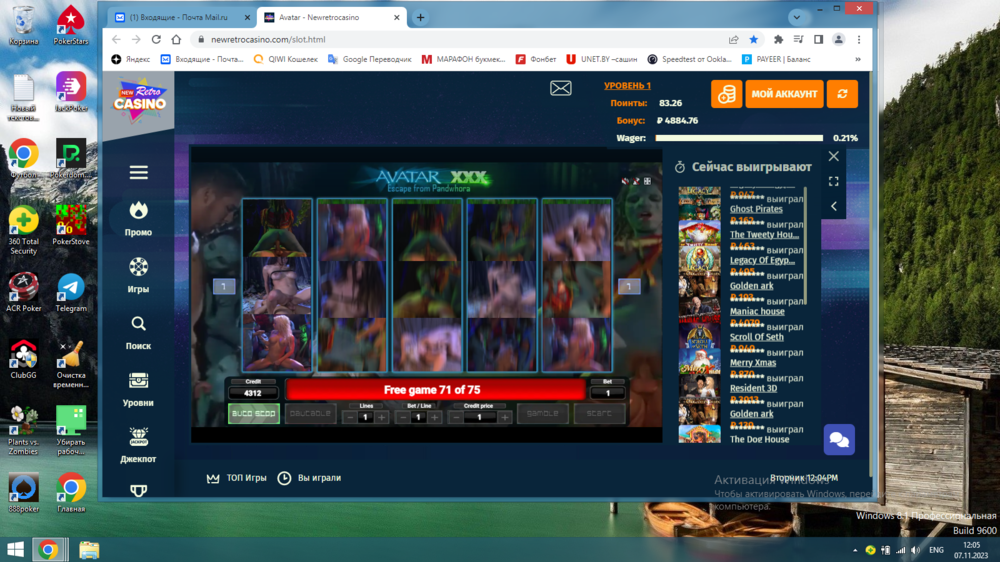Toggle the auto stop button
The height and width of the screenshot is (562, 1000).
click(x=254, y=413)
